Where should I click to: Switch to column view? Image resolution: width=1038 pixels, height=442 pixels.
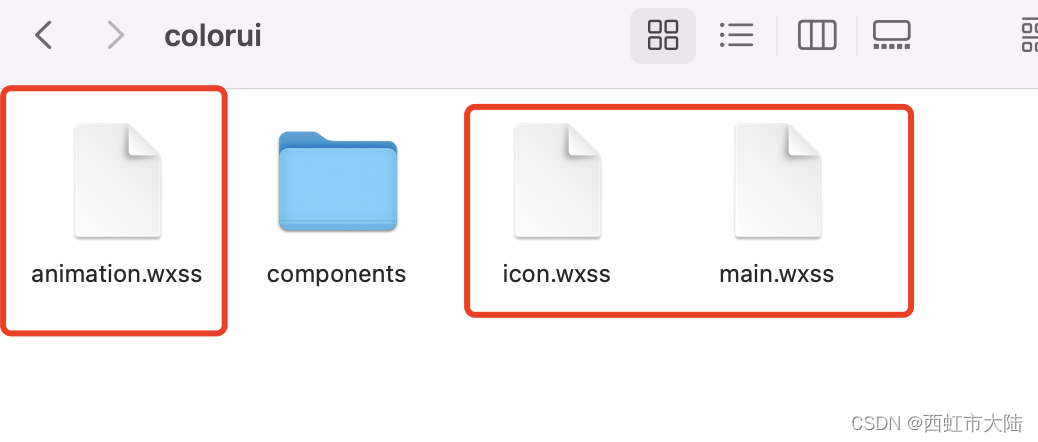tap(817, 35)
